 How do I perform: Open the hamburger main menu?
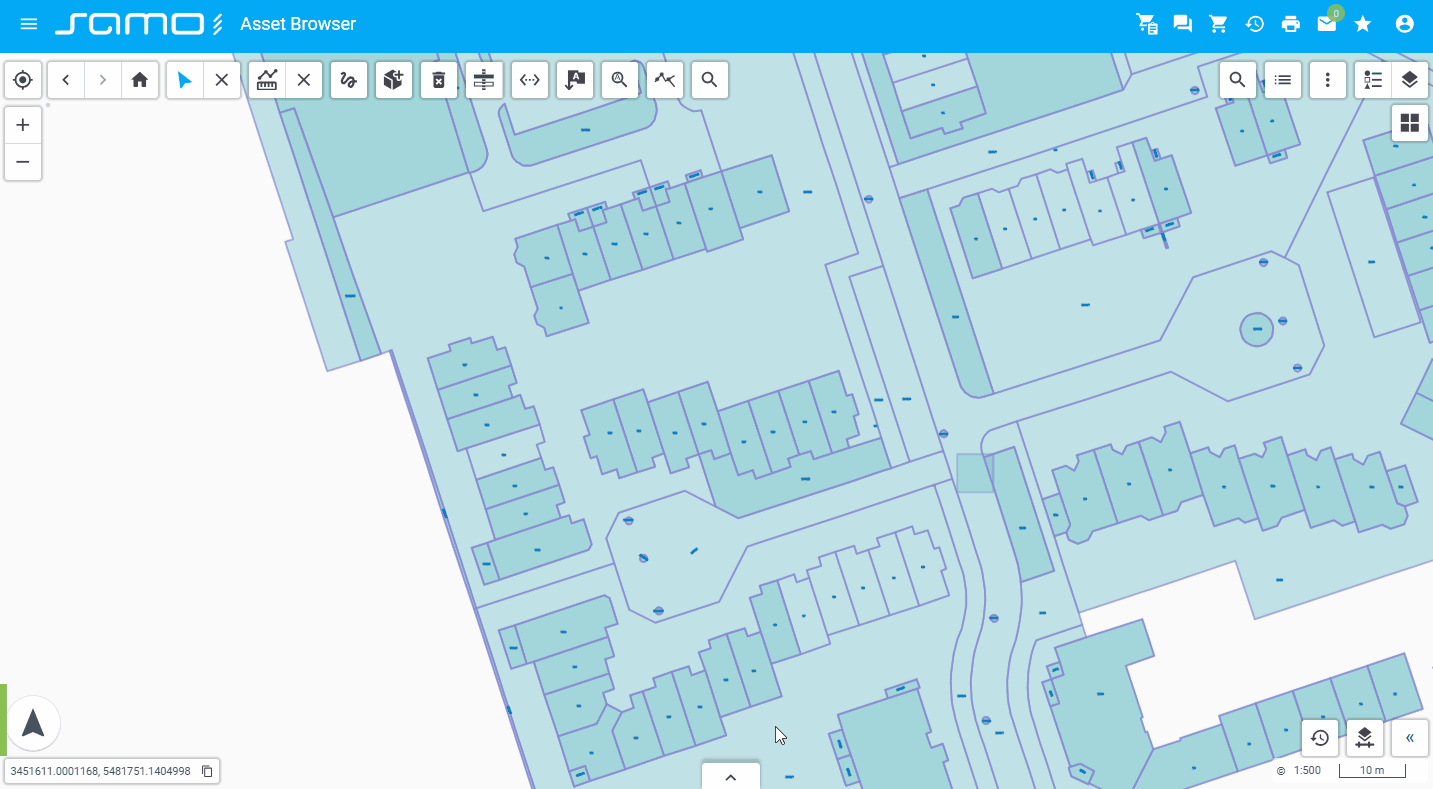28,24
